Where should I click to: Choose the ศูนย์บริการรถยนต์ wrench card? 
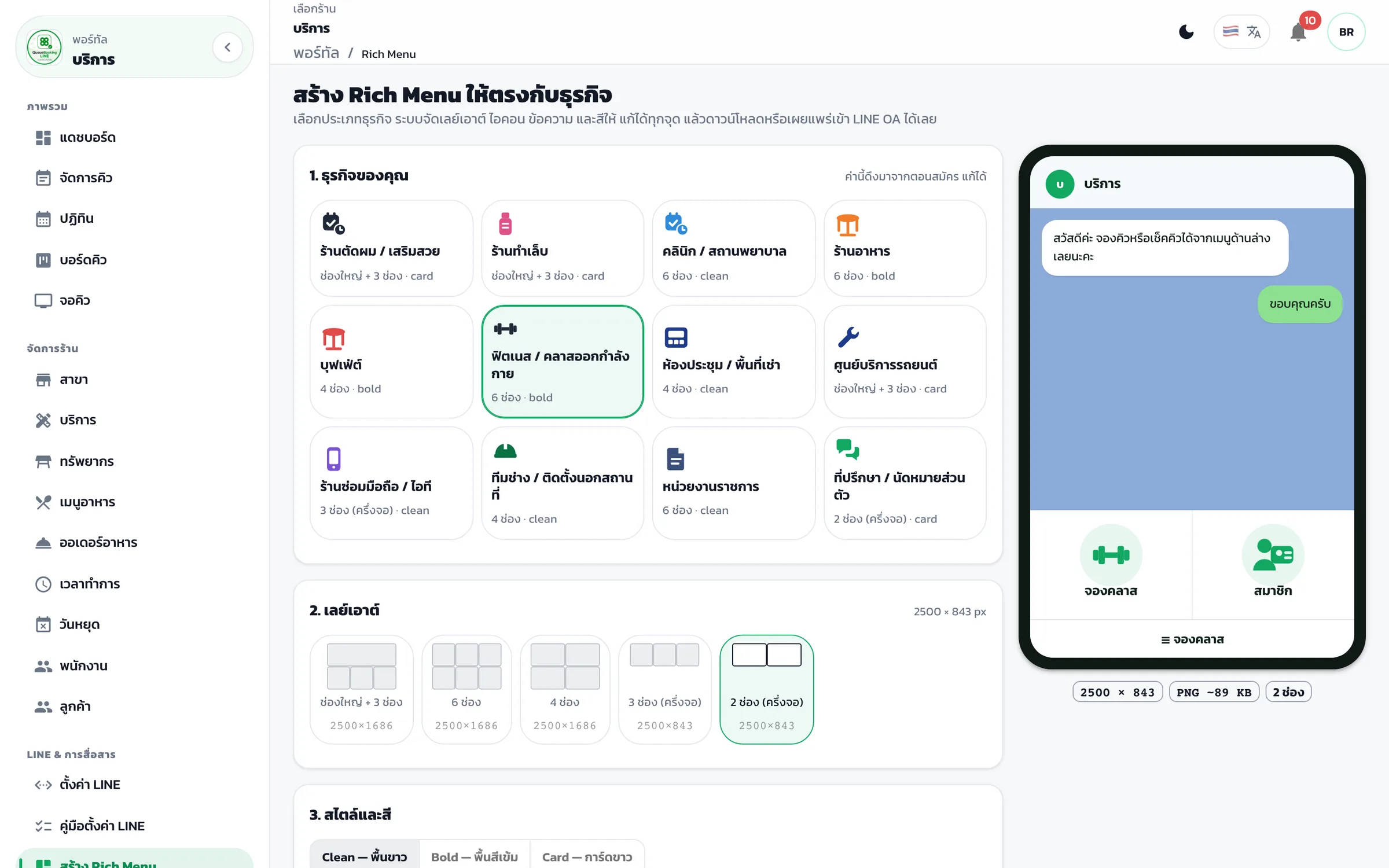click(x=905, y=362)
